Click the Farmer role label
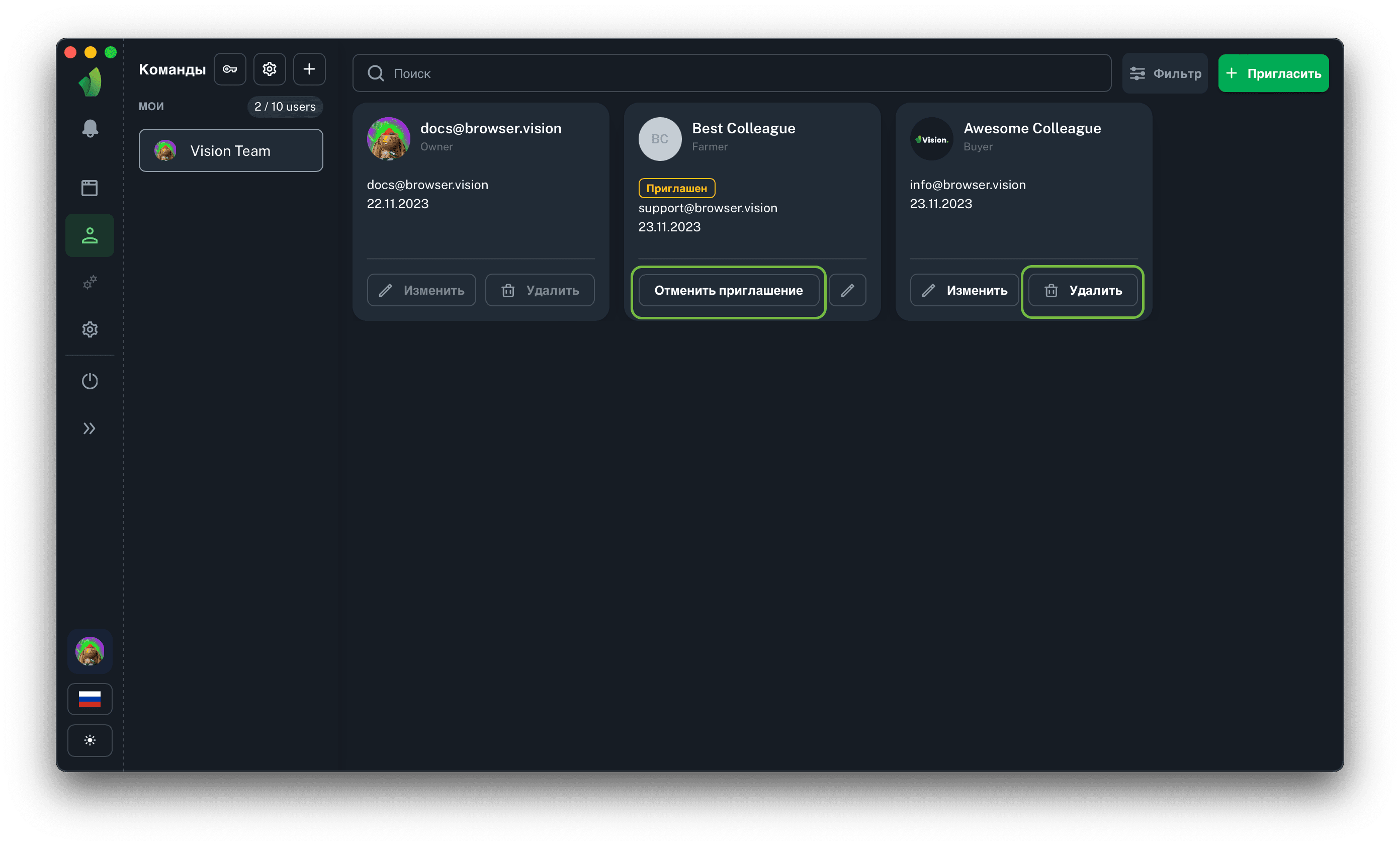 click(x=710, y=146)
